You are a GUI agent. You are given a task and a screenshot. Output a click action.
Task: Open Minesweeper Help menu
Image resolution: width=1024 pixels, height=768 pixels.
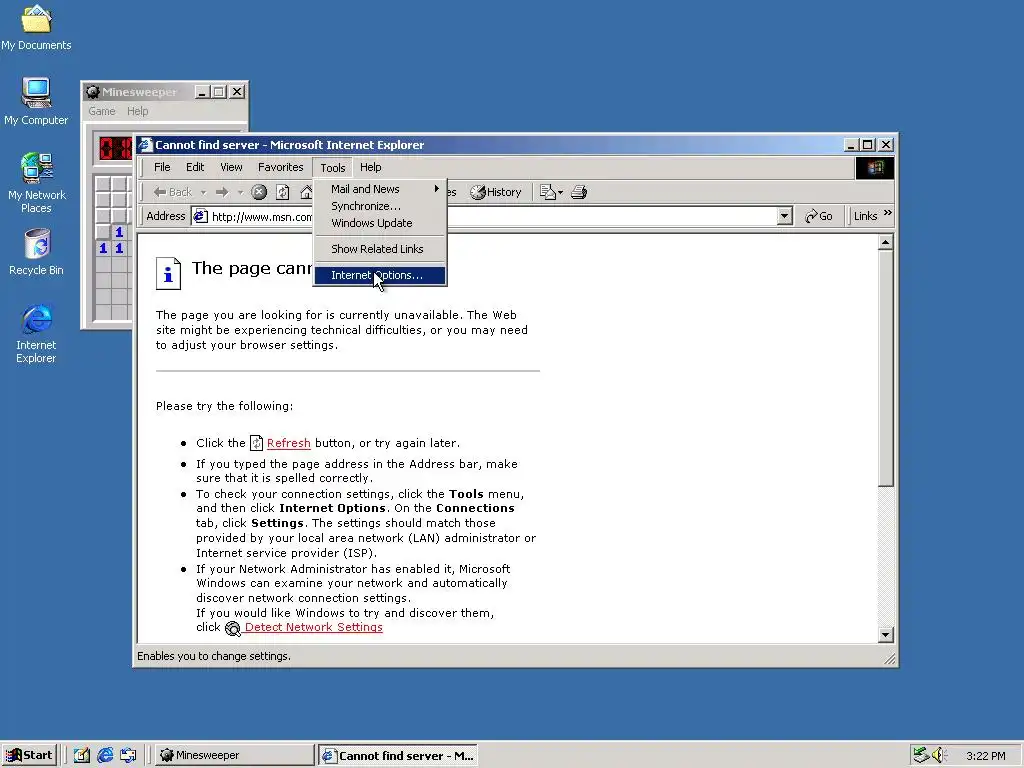coord(137,111)
